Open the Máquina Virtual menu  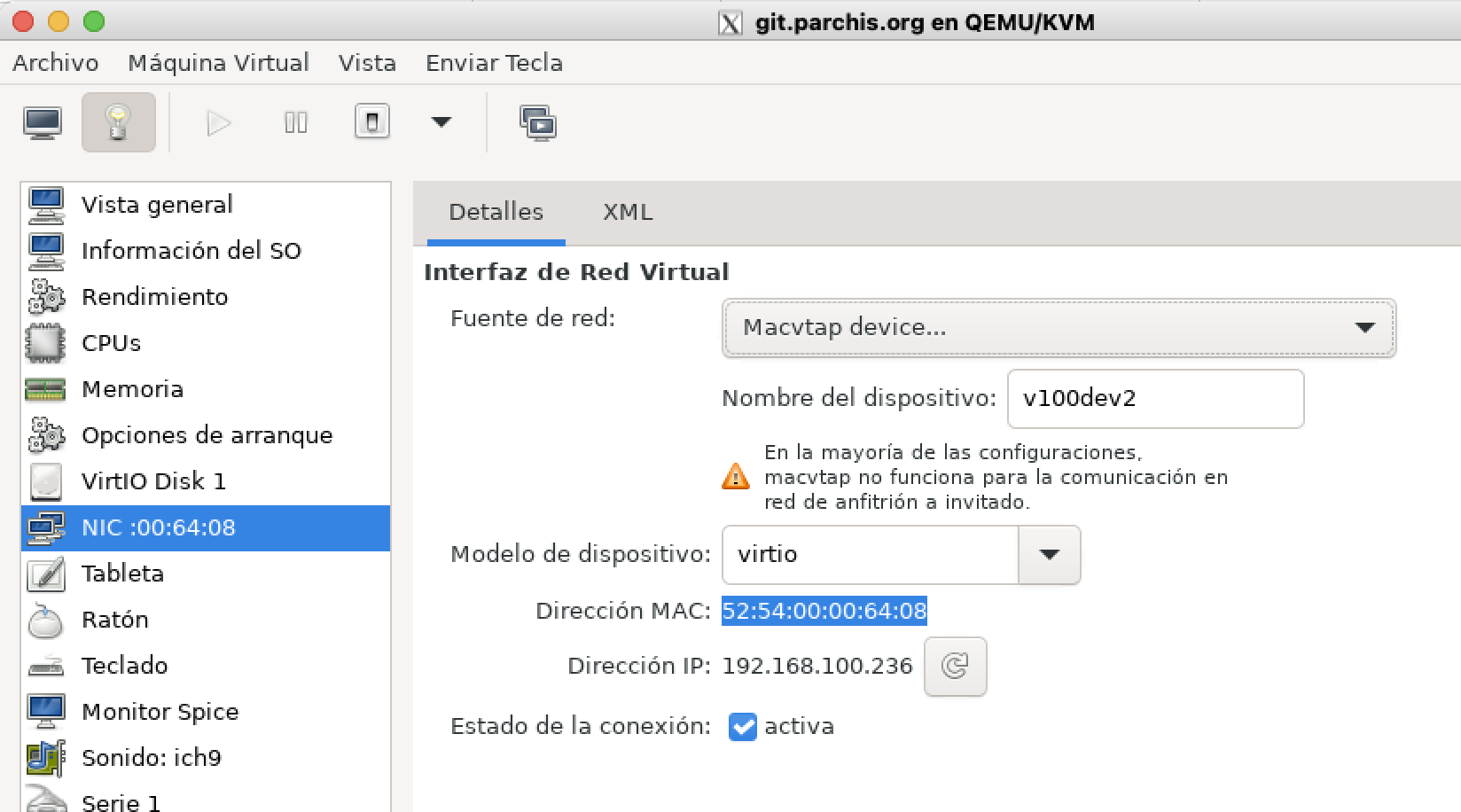[x=218, y=63]
